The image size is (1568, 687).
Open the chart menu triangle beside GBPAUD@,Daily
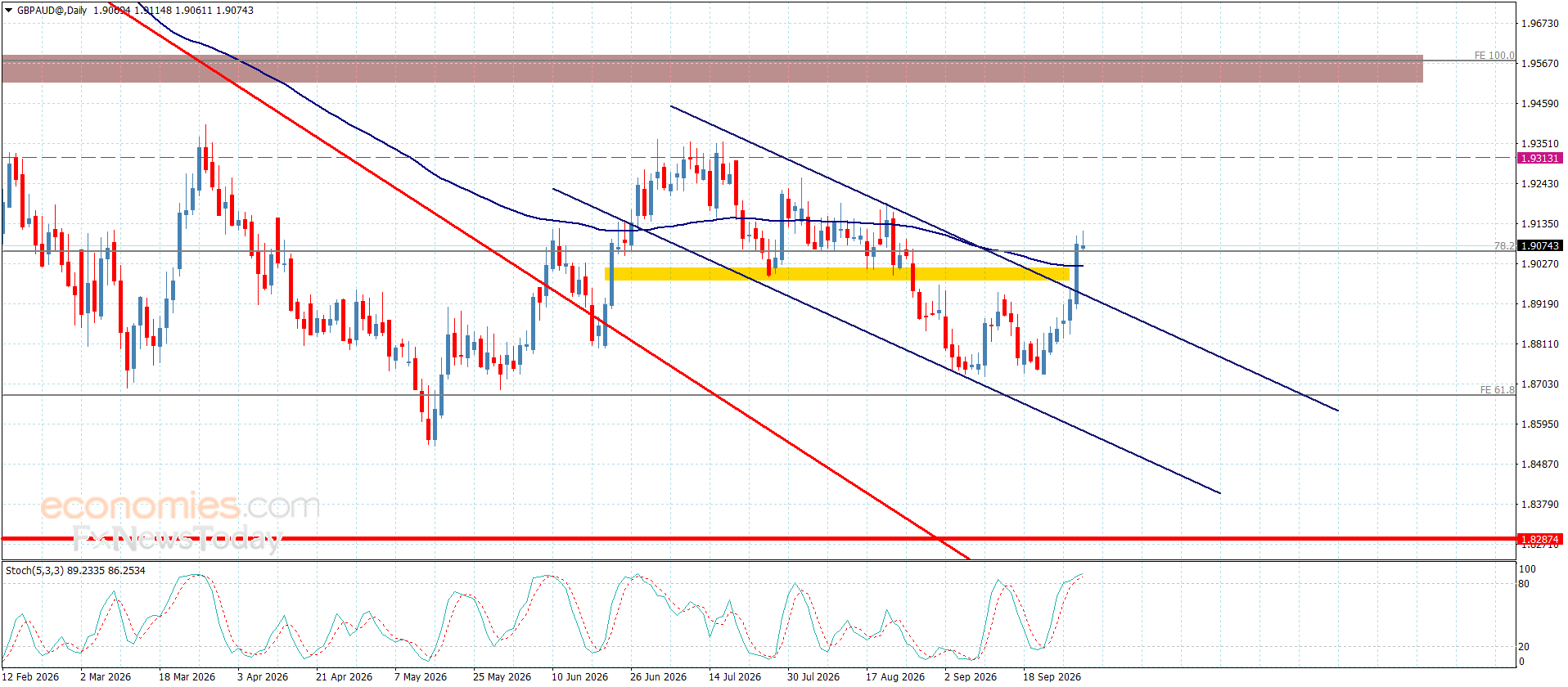[x=9, y=11]
